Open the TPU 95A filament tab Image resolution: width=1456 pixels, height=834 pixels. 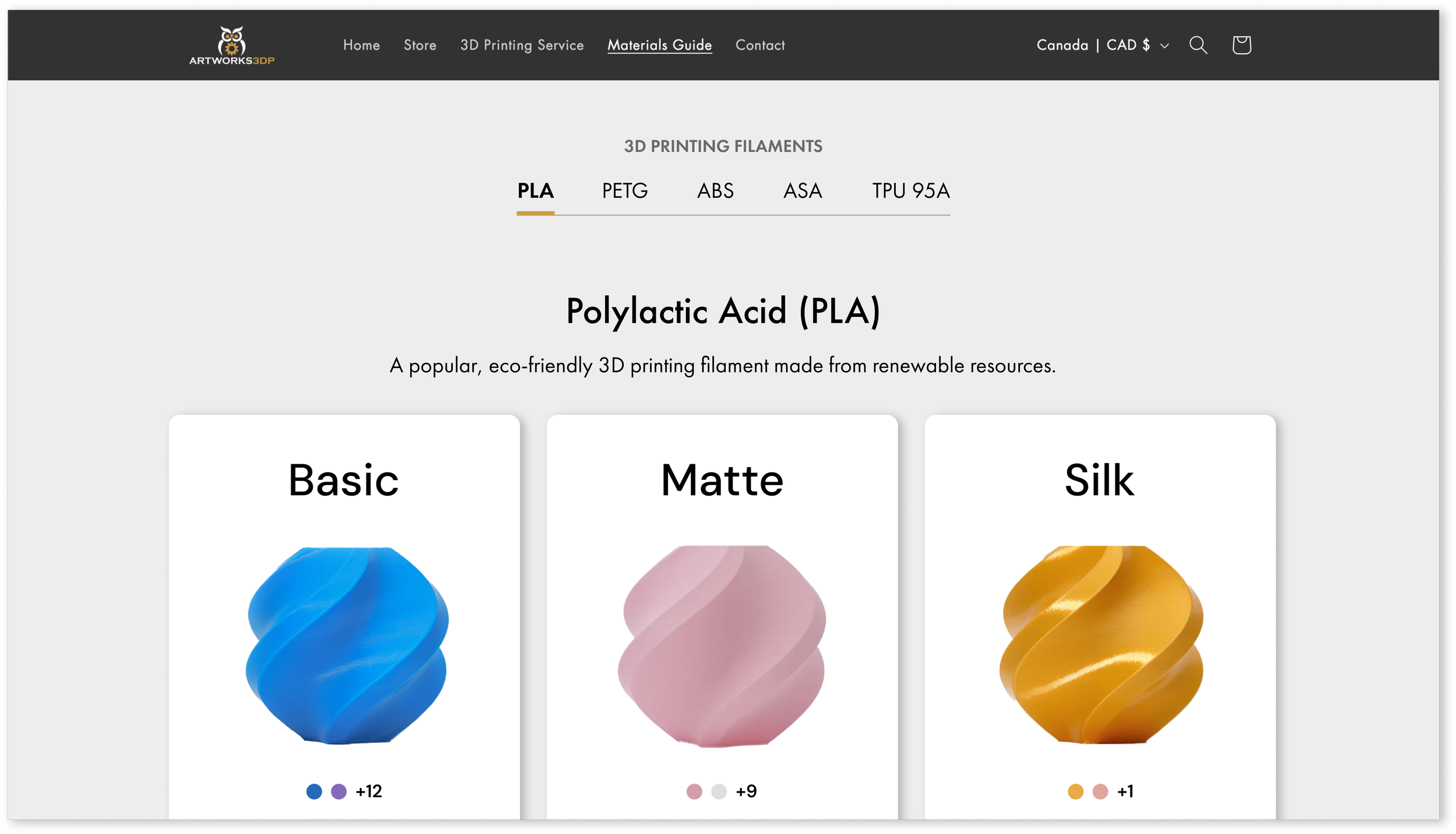[910, 191]
